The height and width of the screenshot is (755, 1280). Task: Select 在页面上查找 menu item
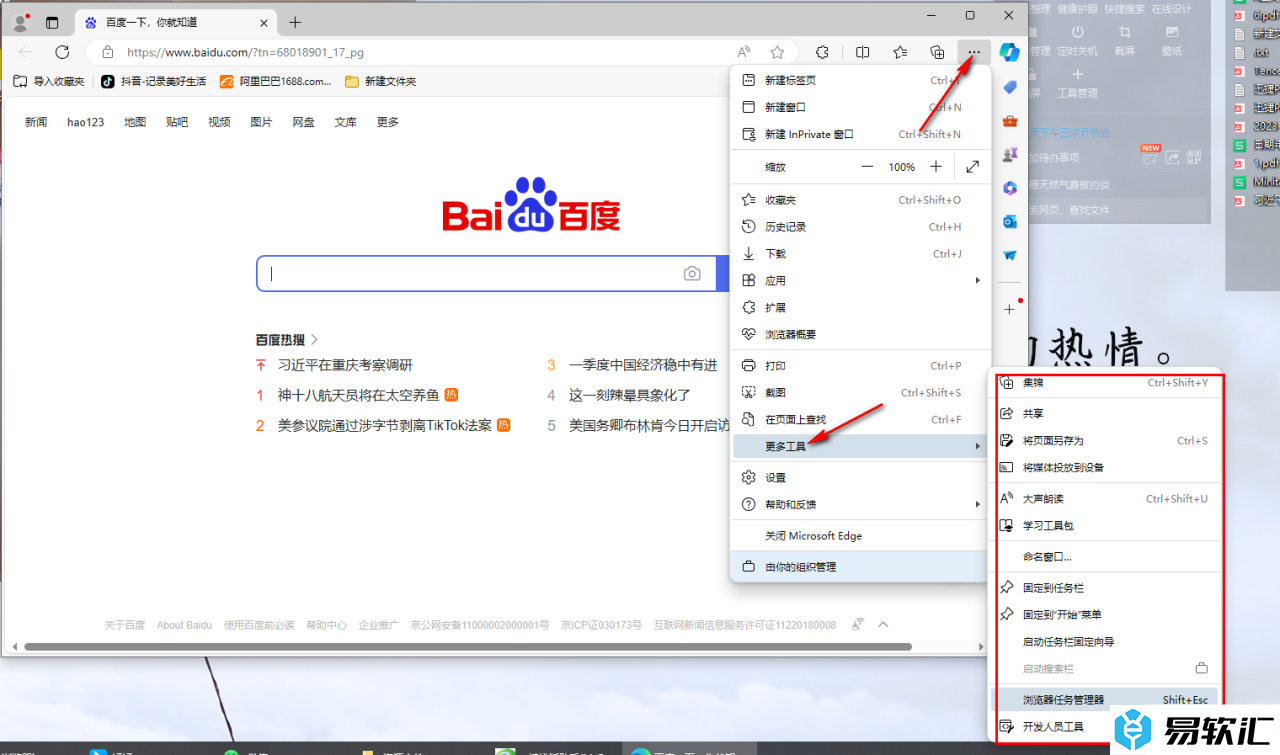[x=860, y=420]
